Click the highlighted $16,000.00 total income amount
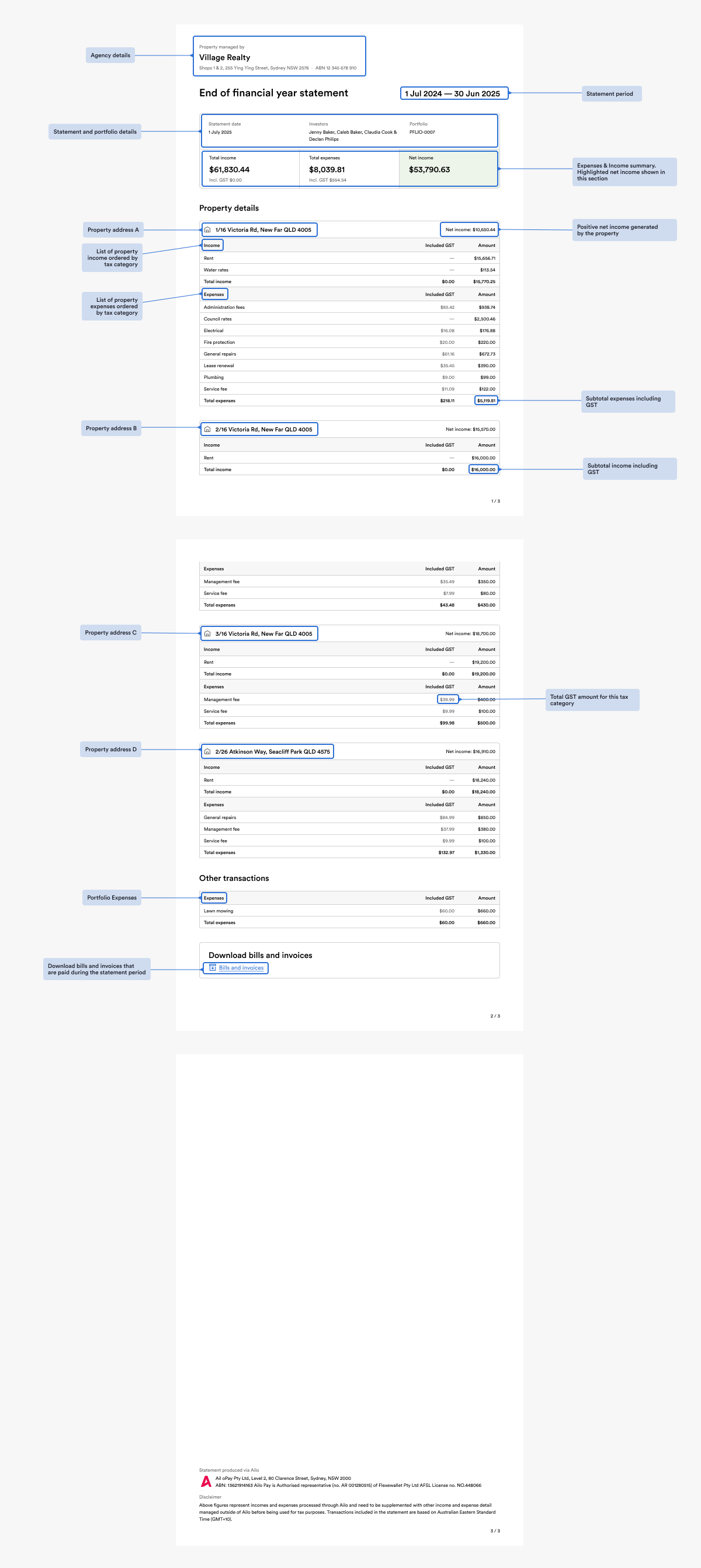Screen dimensions: 701x1568 coord(484,469)
